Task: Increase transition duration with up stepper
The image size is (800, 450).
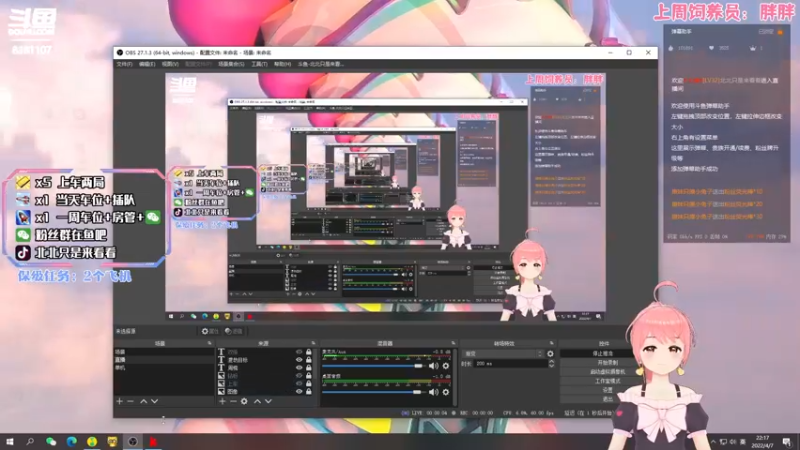Action: point(552,361)
